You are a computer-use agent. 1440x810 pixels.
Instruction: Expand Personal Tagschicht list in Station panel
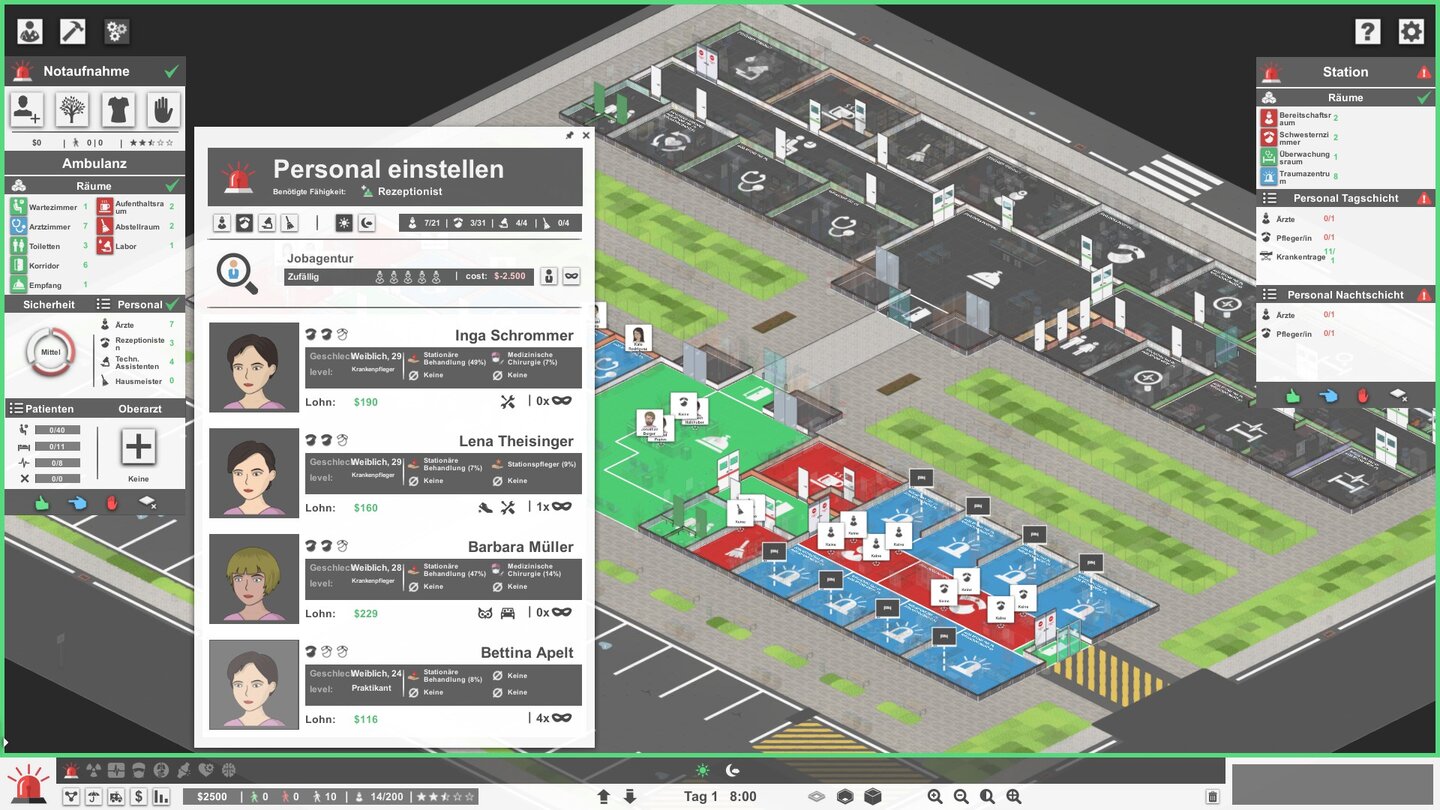[1270, 198]
